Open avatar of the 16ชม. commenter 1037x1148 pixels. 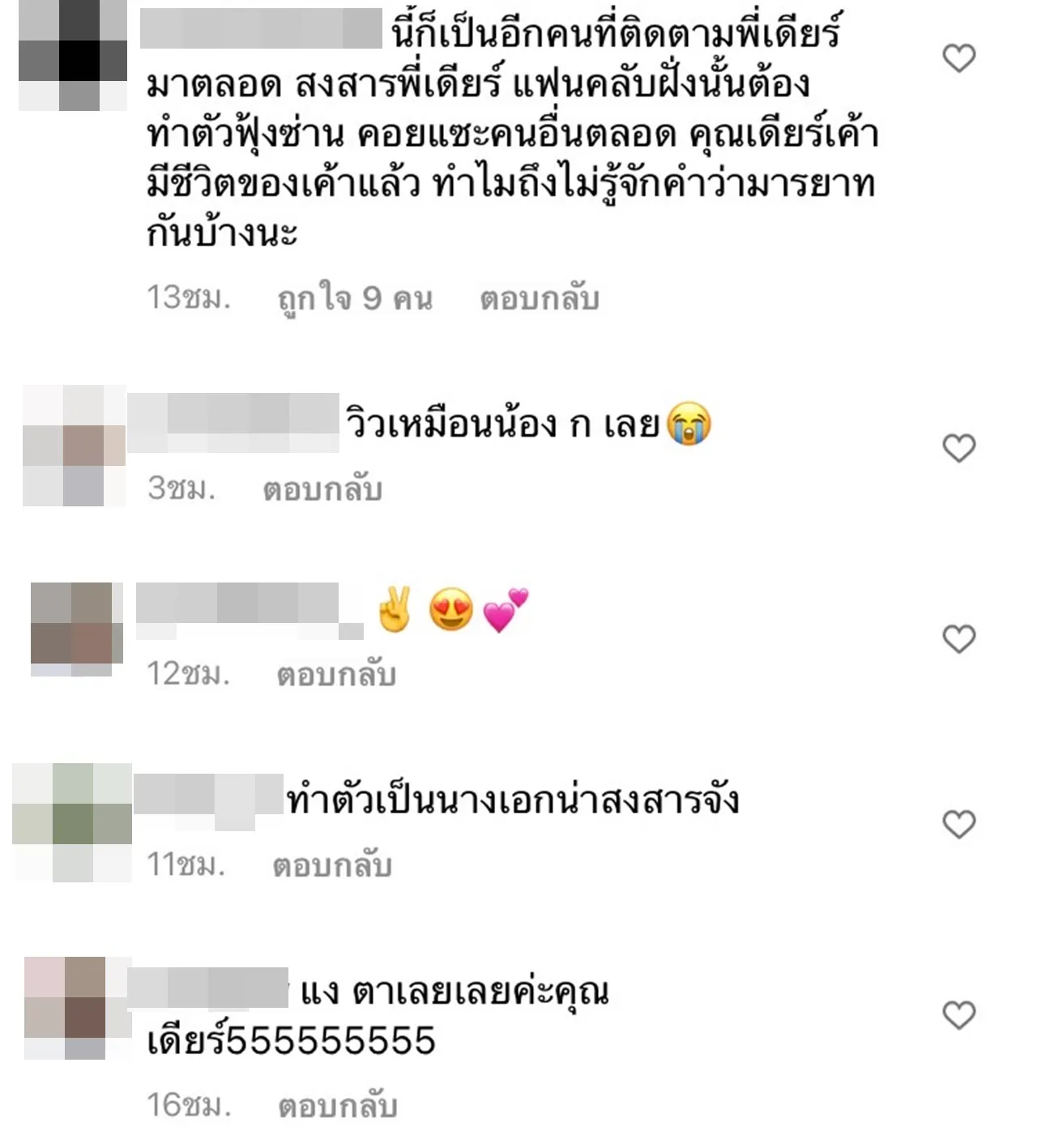click(78, 1008)
